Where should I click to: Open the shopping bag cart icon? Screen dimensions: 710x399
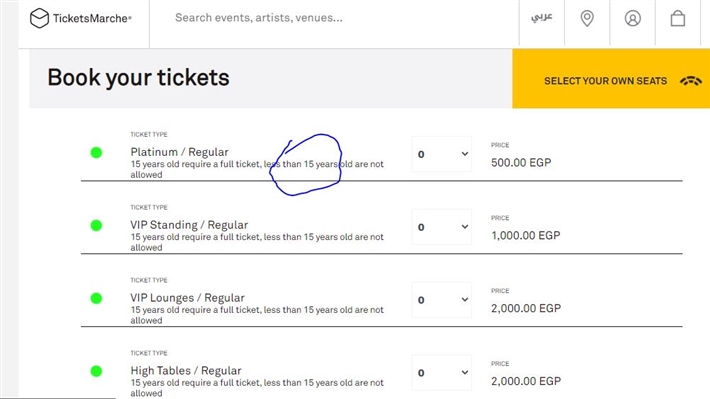pos(678,19)
